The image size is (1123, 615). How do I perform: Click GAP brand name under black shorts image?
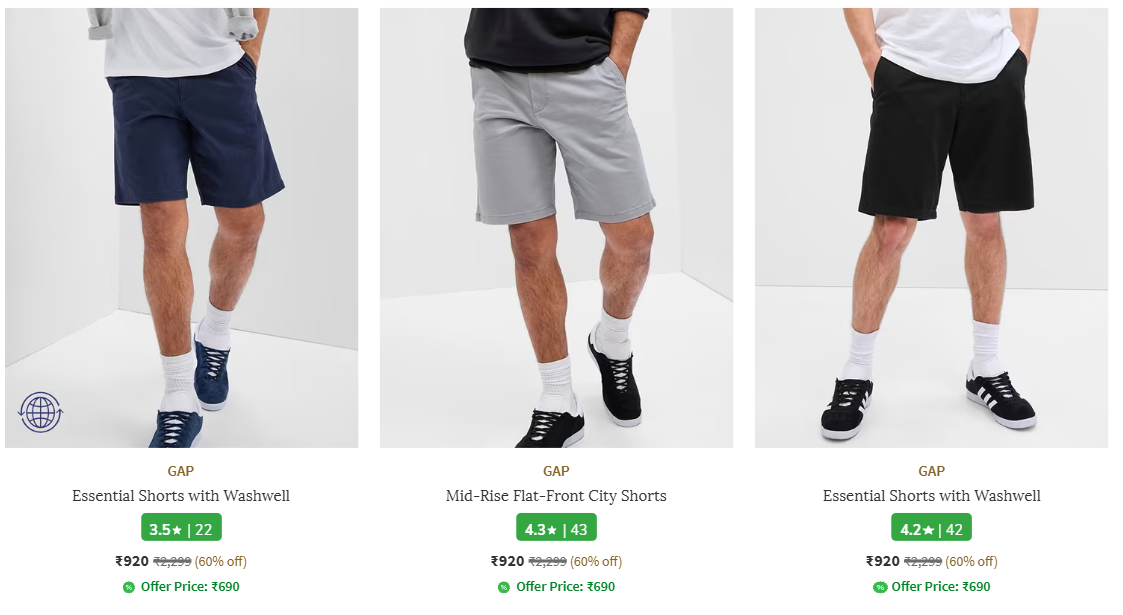(x=931, y=471)
